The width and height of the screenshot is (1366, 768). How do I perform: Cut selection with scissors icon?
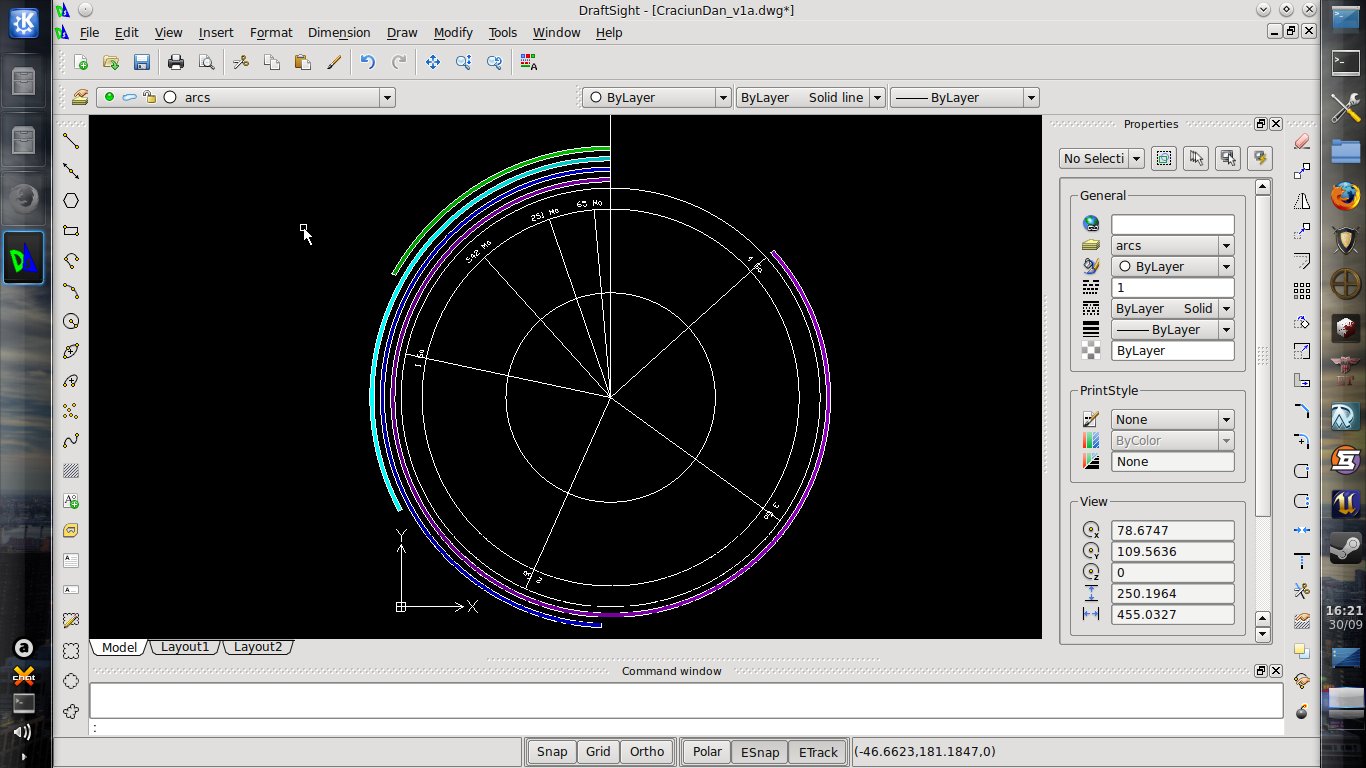click(x=241, y=62)
